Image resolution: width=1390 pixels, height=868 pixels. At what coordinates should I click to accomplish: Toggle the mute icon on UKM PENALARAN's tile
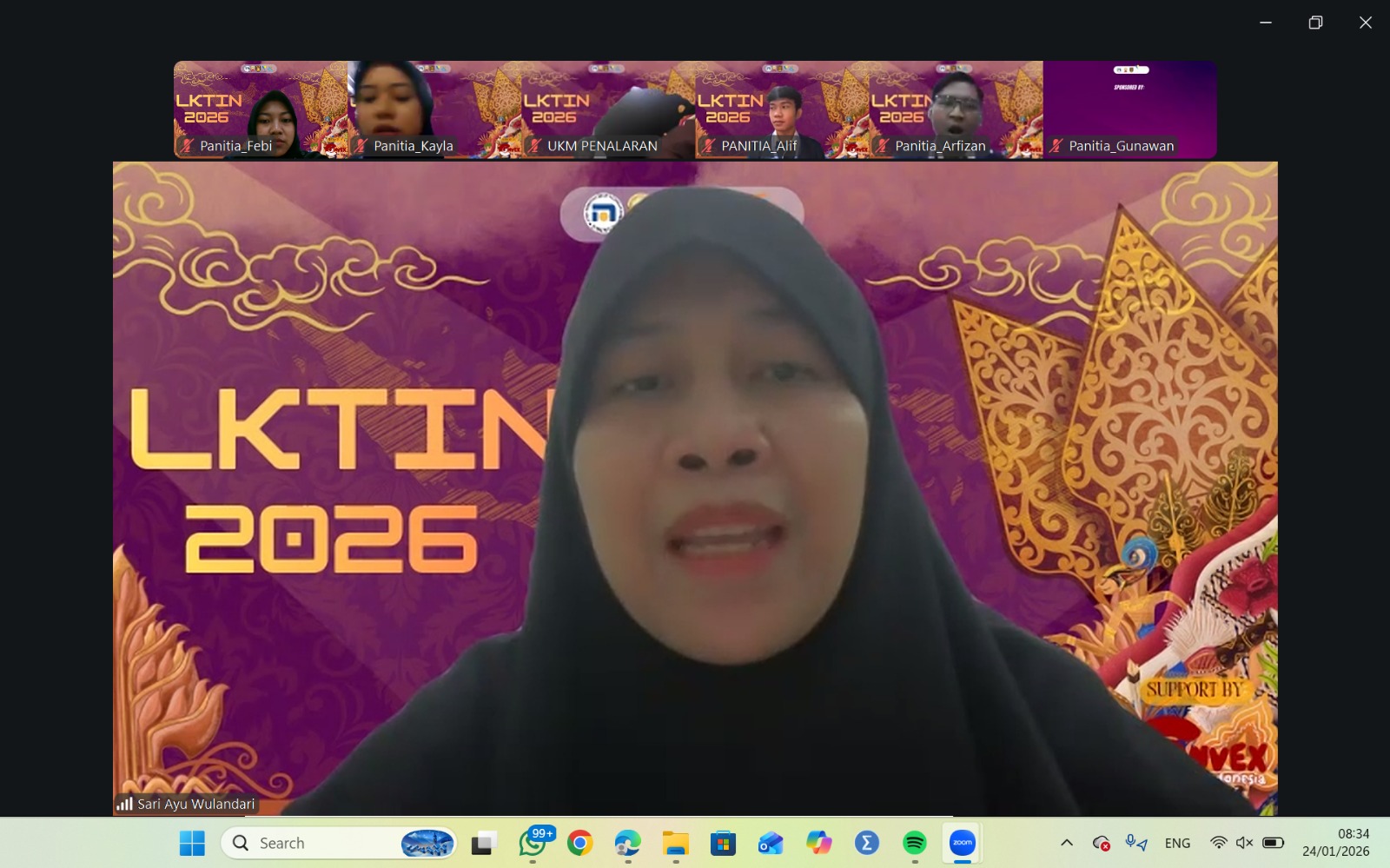coord(534,146)
